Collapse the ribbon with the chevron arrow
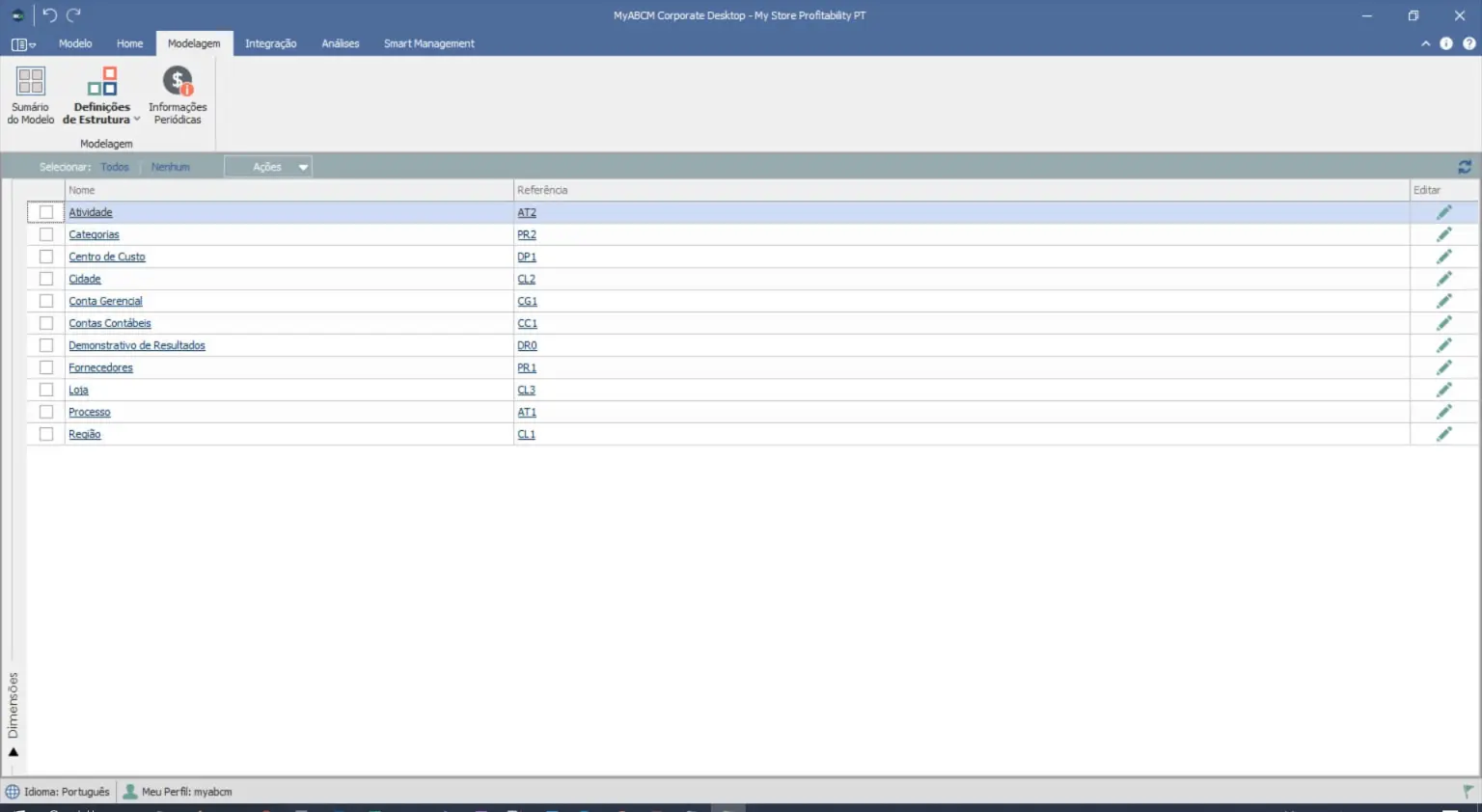Image resolution: width=1482 pixels, height=812 pixels. click(1425, 43)
